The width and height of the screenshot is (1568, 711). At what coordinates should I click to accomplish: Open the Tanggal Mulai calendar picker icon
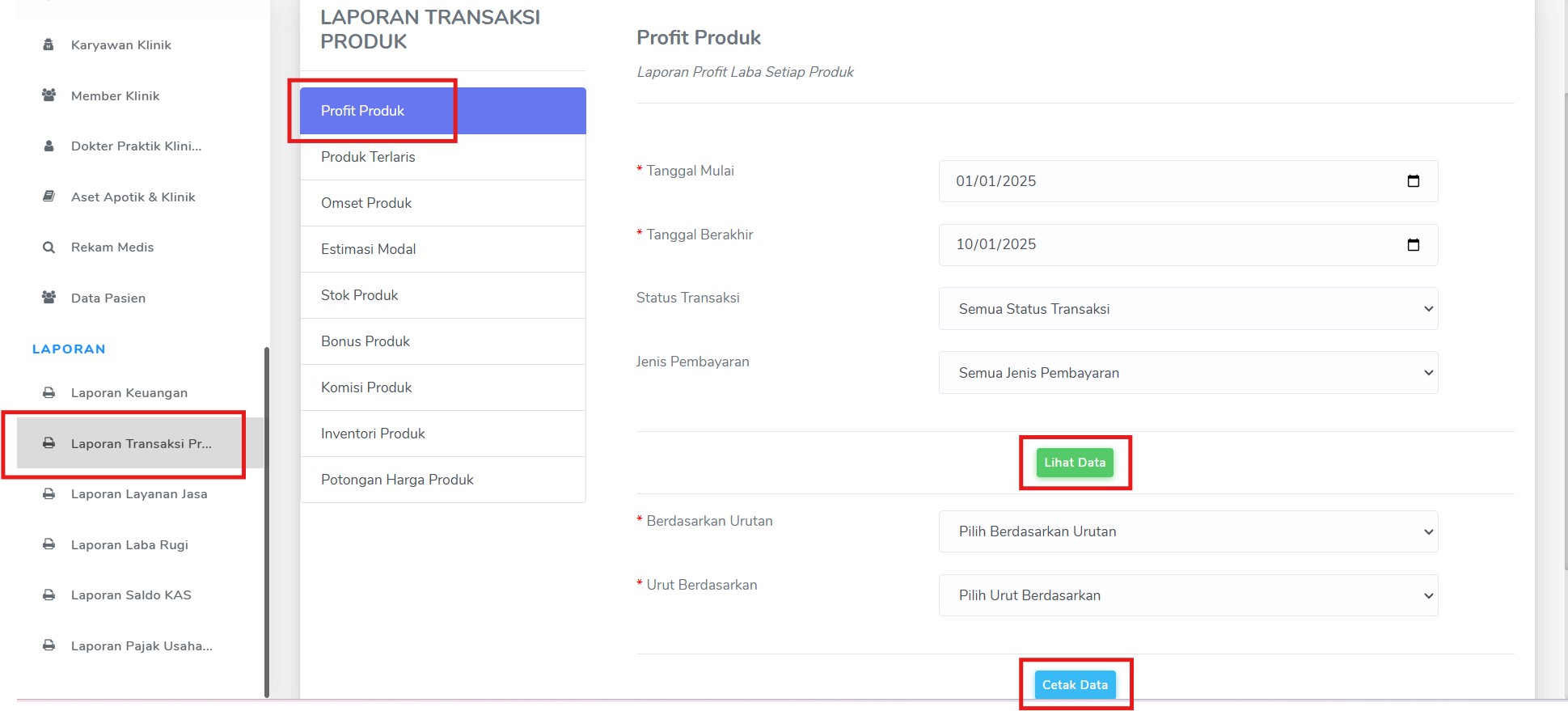pyautogui.click(x=1414, y=181)
